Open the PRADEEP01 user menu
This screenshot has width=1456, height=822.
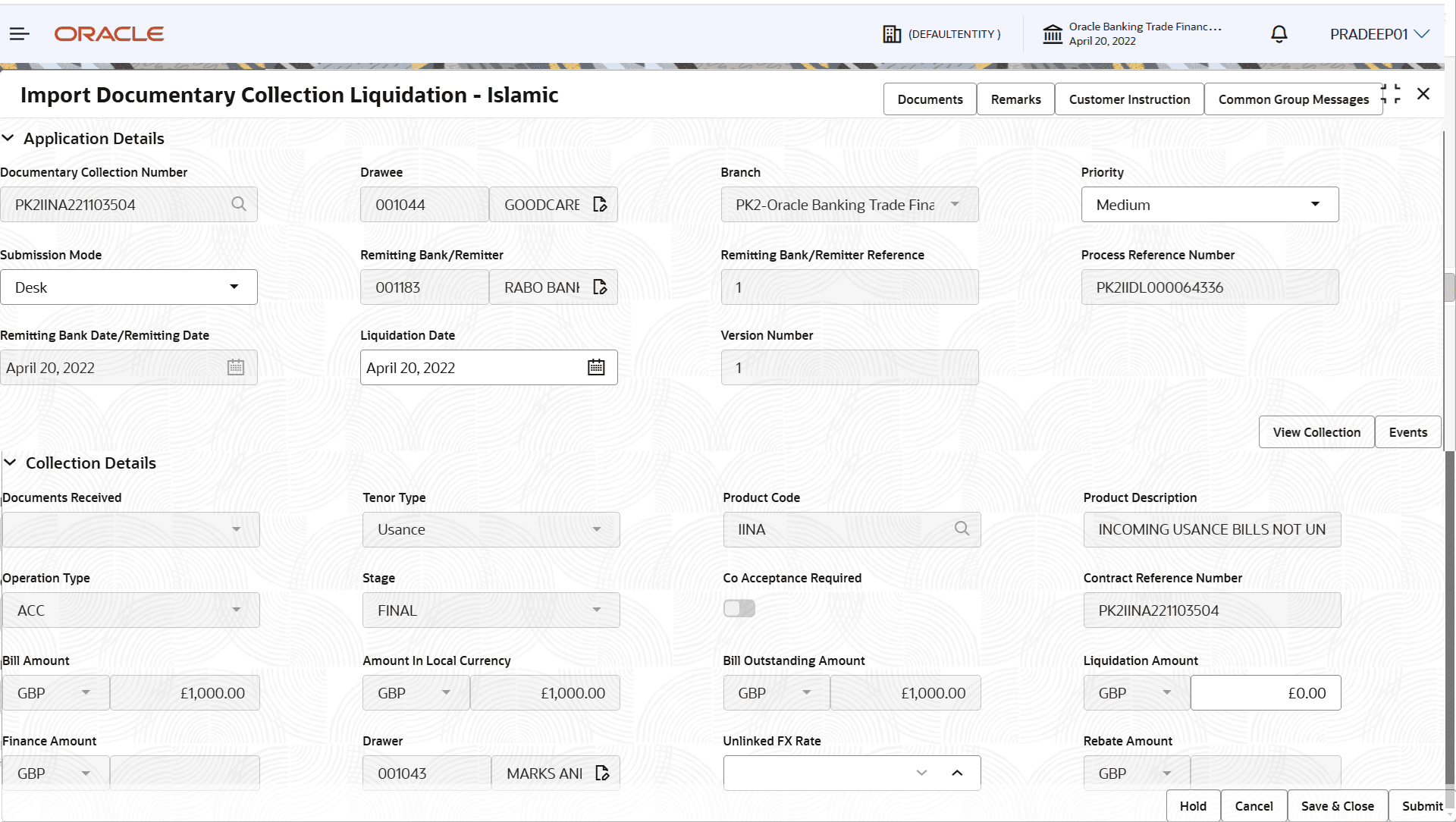click(1379, 33)
